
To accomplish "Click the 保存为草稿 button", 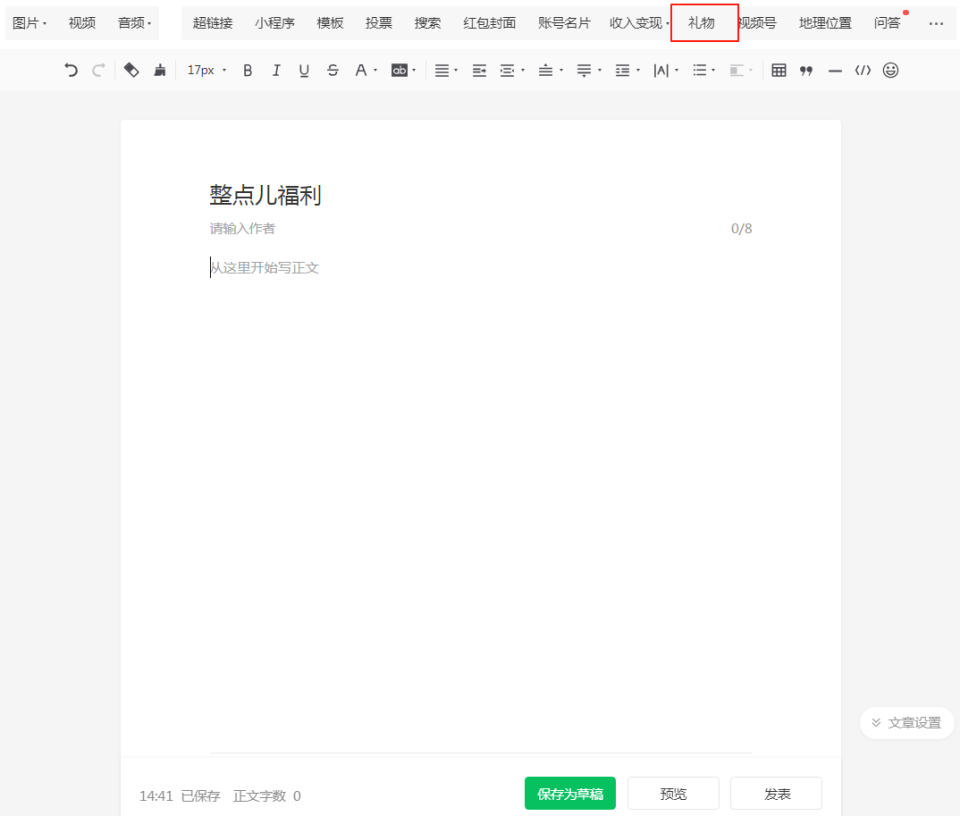I will tap(570, 794).
